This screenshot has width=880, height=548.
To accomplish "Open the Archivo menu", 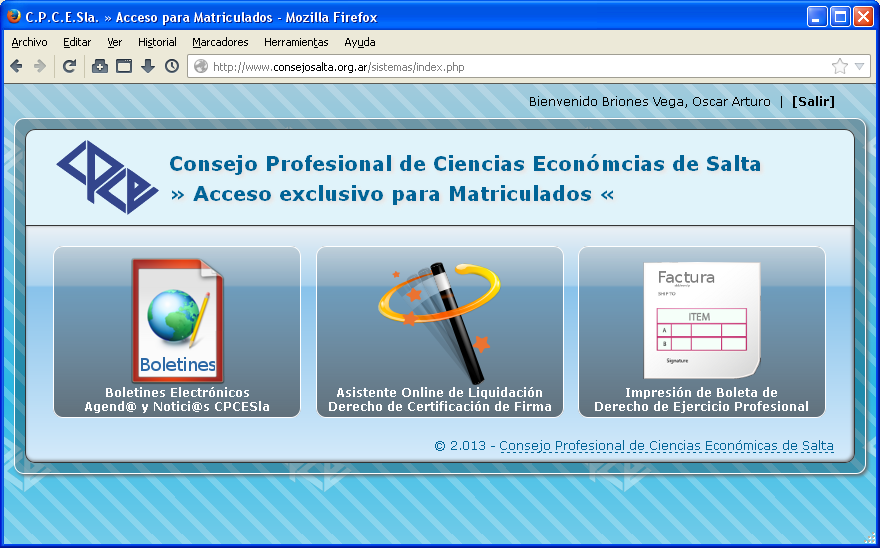I will pyautogui.click(x=29, y=42).
